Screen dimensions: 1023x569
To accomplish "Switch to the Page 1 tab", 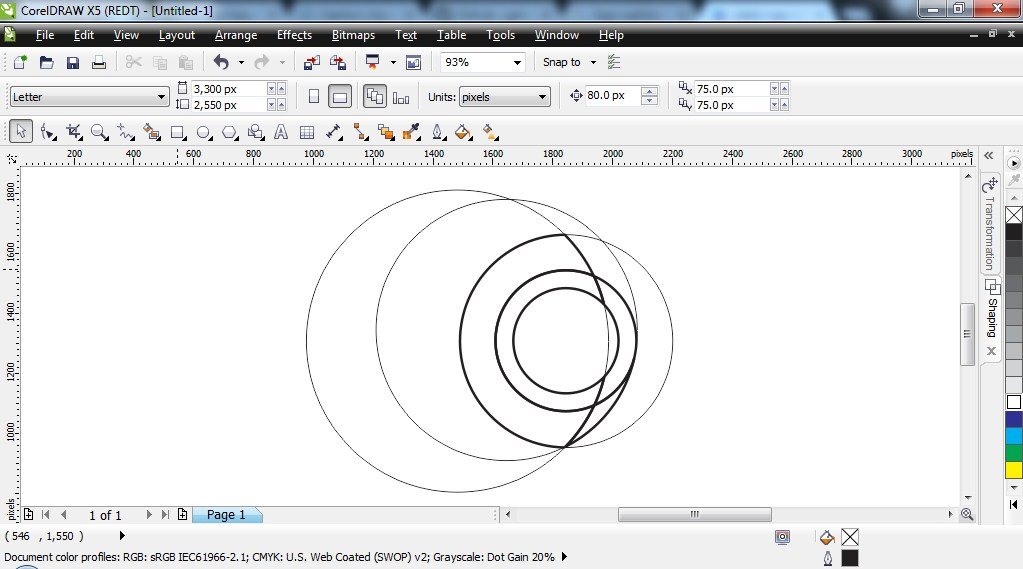I will point(225,515).
